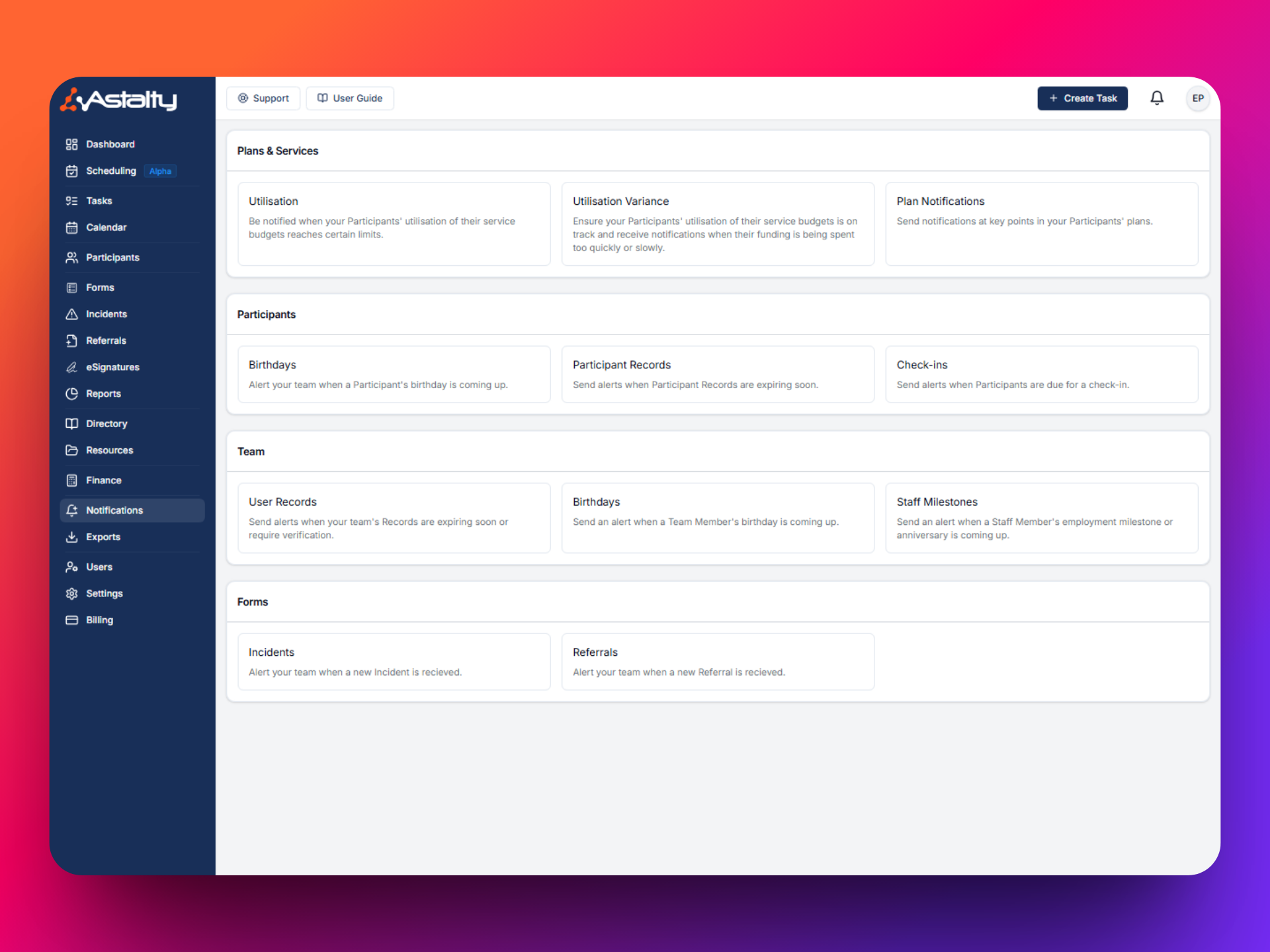Select the Calendar icon in the sidebar
Screen dimensions: 1270x952
click(72, 227)
